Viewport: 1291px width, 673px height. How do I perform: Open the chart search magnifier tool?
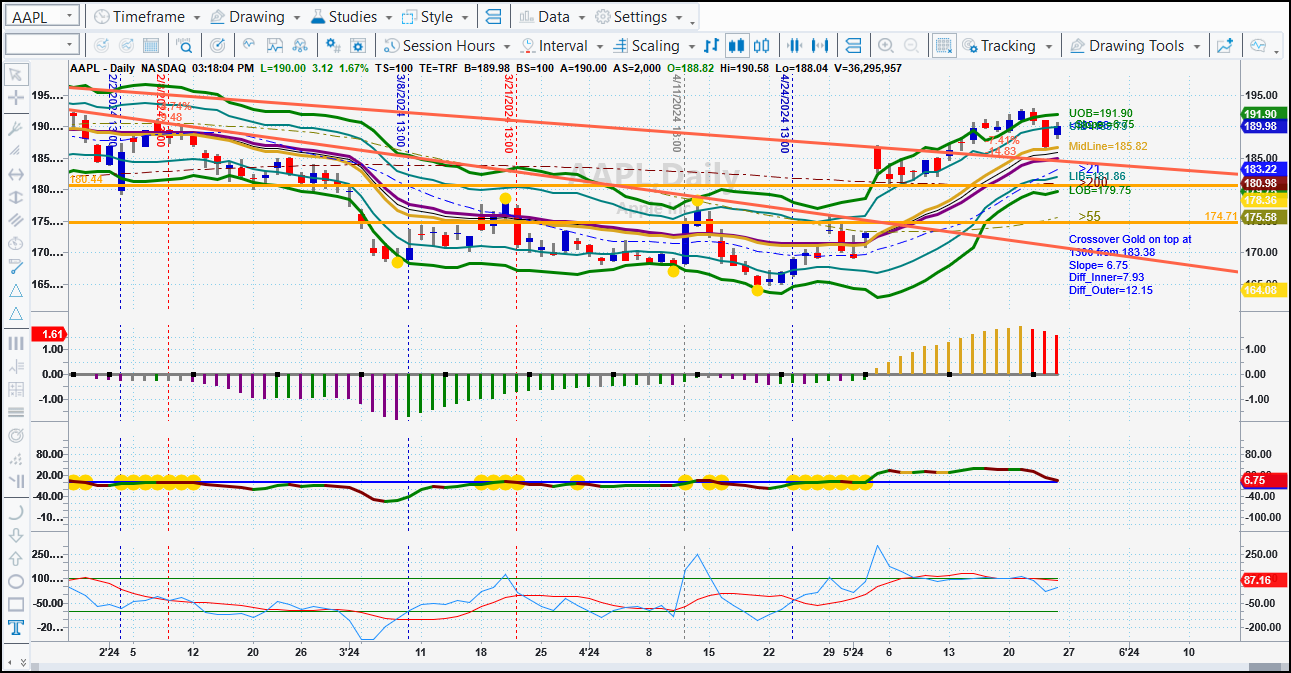(186, 45)
